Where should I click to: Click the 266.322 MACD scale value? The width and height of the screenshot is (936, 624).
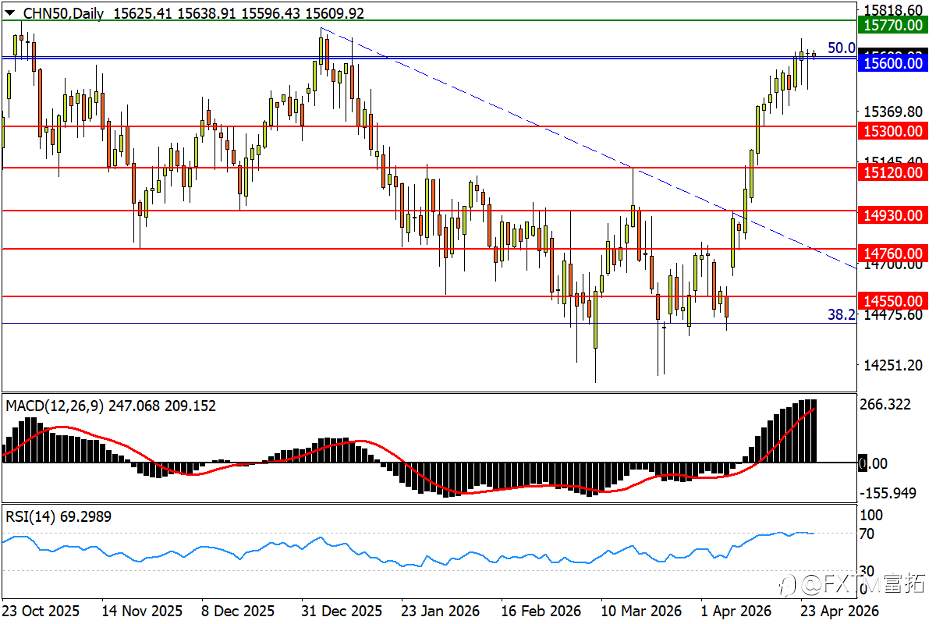coord(885,404)
